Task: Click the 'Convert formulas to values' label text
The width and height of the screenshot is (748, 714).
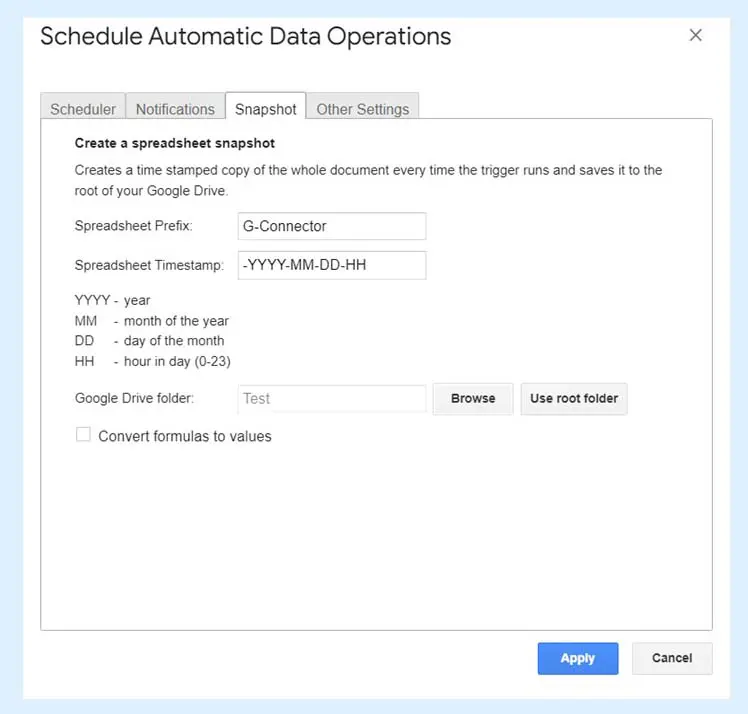Action: pyautogui.click(x=185, y=436)
